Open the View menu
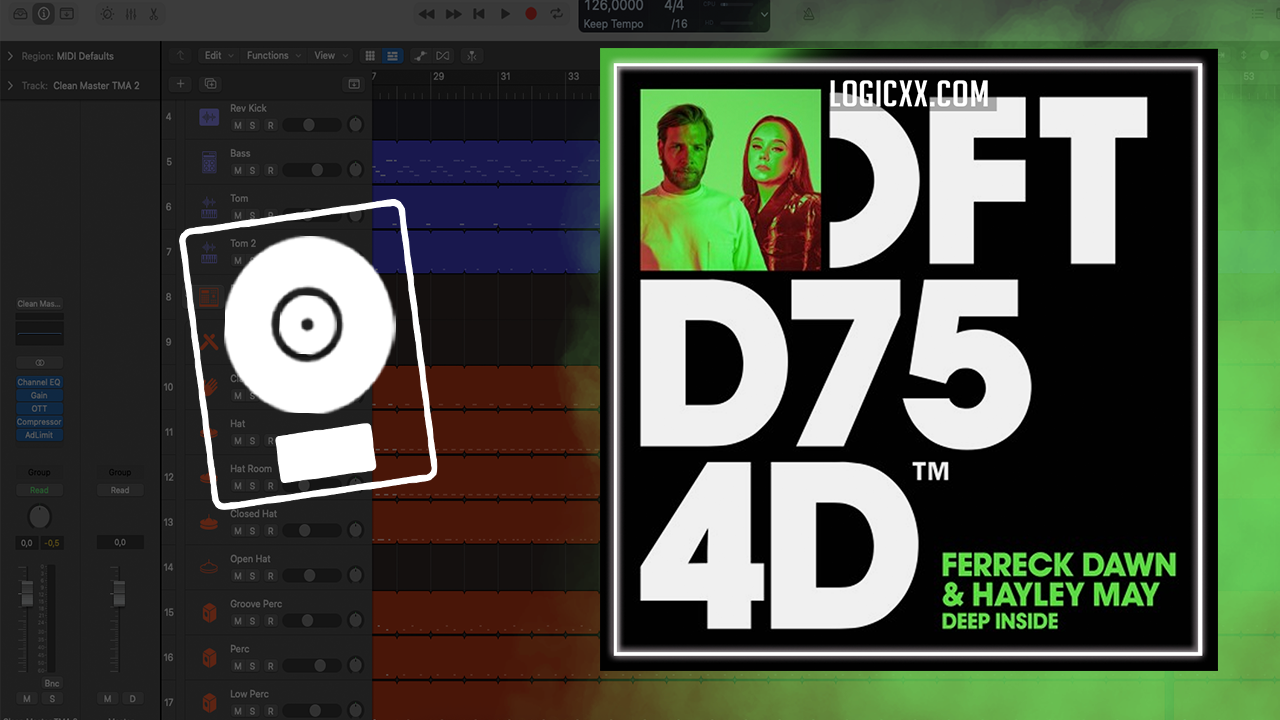The width and height of the screenshot is (1280, 720). click(330, 56)
